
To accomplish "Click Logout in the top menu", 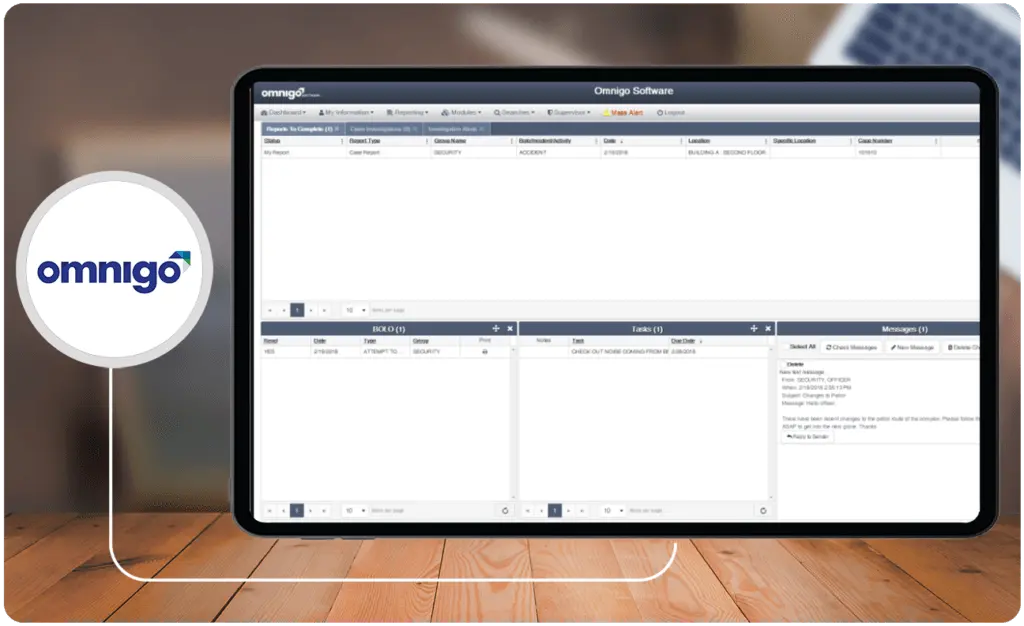I will (x=671, y=112).
